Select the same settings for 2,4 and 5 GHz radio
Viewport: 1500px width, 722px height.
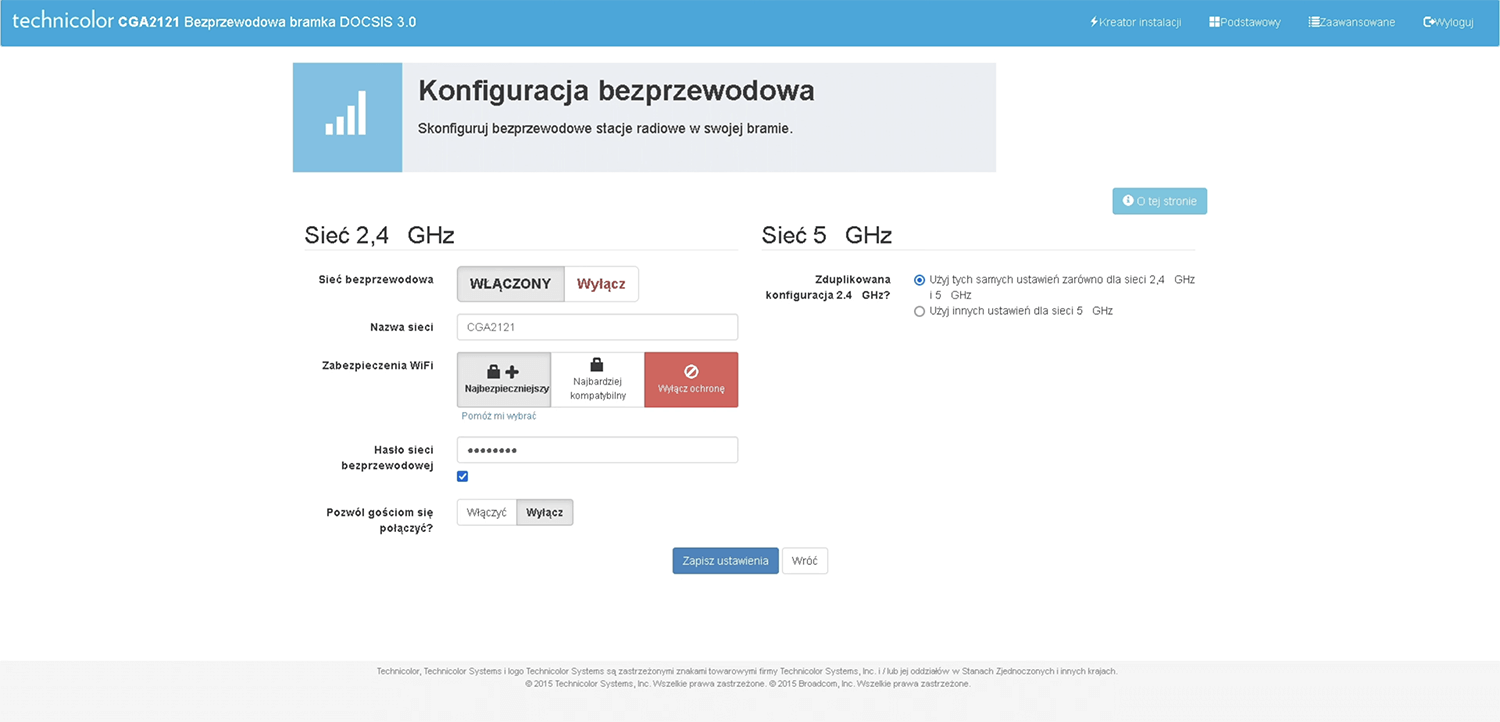coord(920,280)
